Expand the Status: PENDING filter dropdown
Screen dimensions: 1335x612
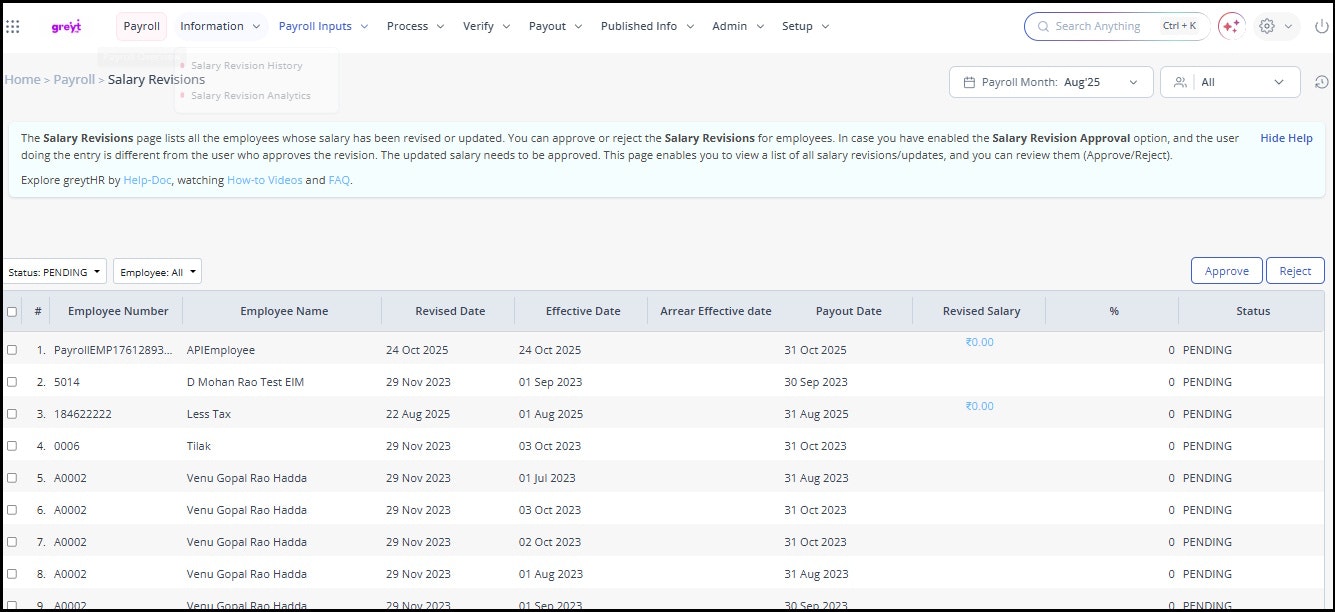pos(55,272)
